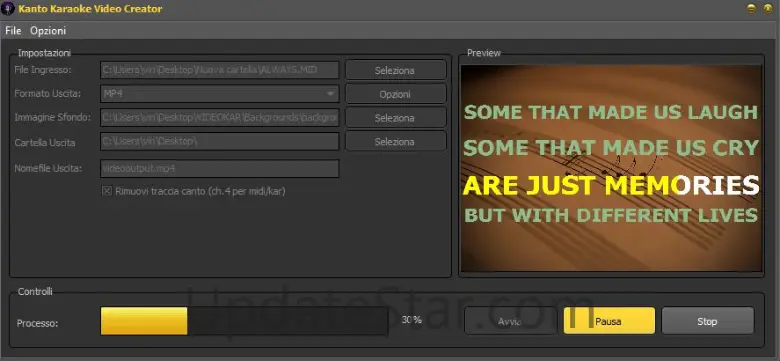Image resolution: width=780 pixels, height=361 pixels.
Task: Click the Immagine Sfondo path field
Action: [219, 118]
